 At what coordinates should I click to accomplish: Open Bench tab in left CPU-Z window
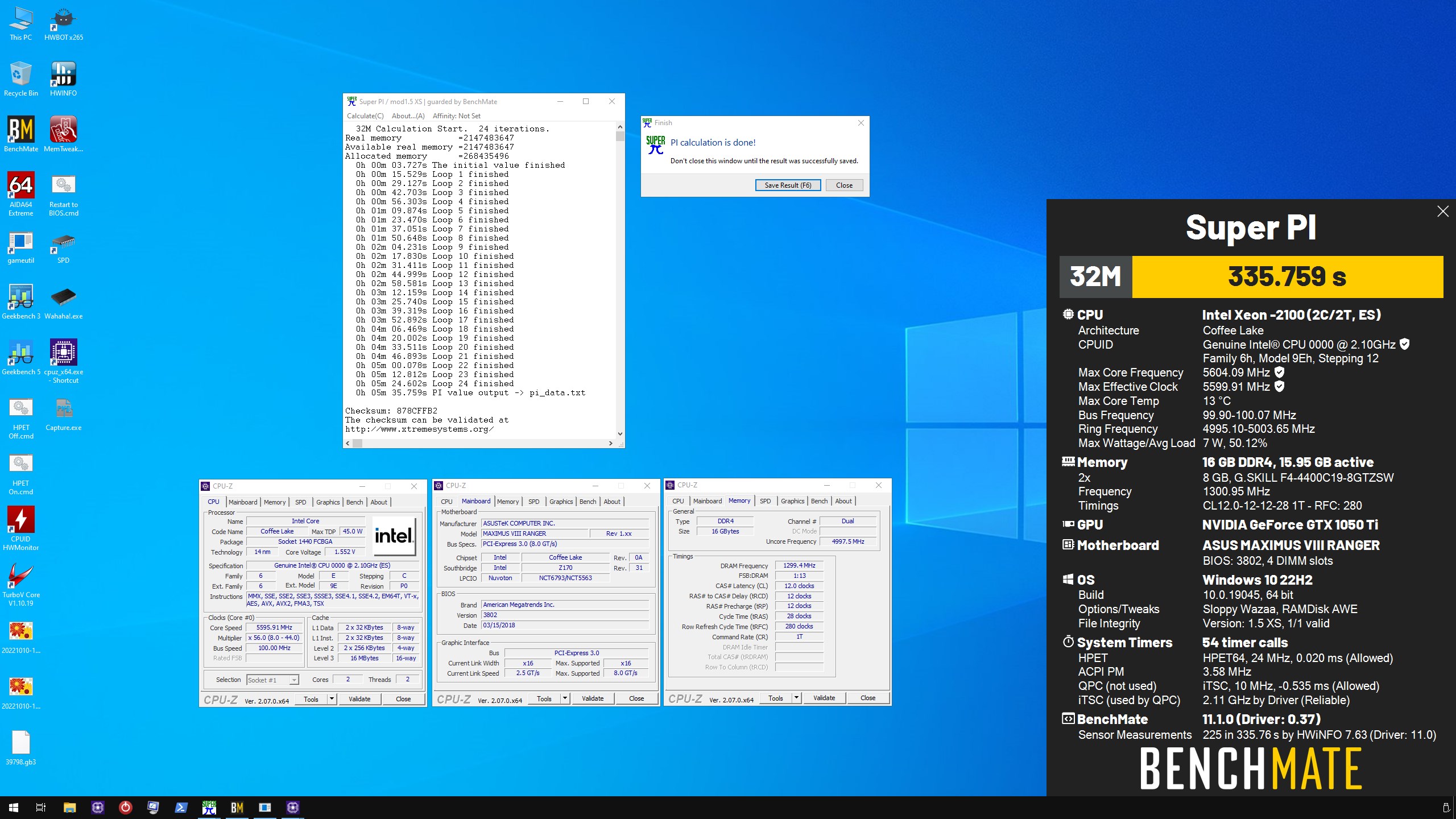click(354, 502)
